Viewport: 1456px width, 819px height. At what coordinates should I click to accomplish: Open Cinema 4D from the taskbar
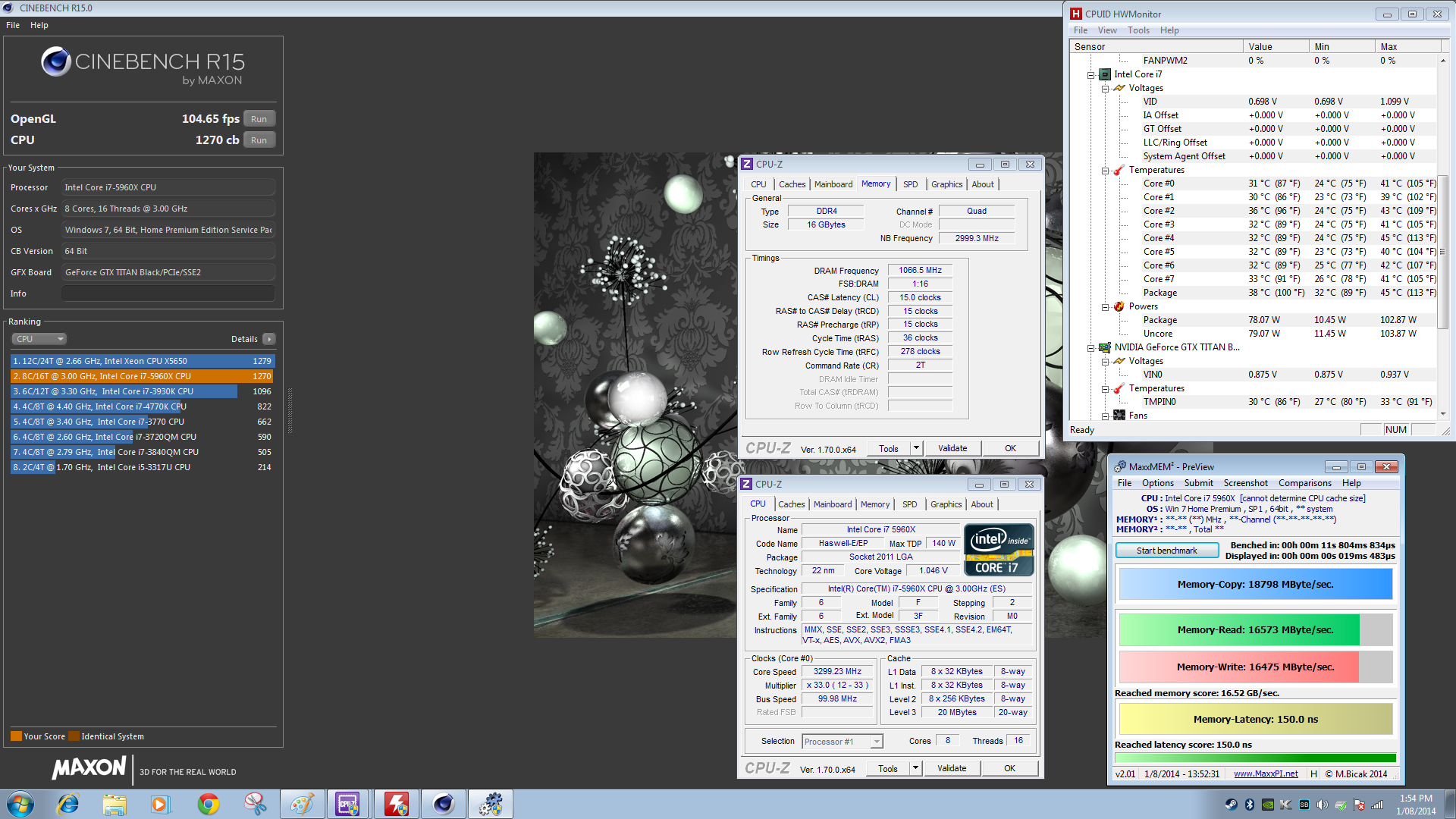pyautogui.click(x=444, y=804)
